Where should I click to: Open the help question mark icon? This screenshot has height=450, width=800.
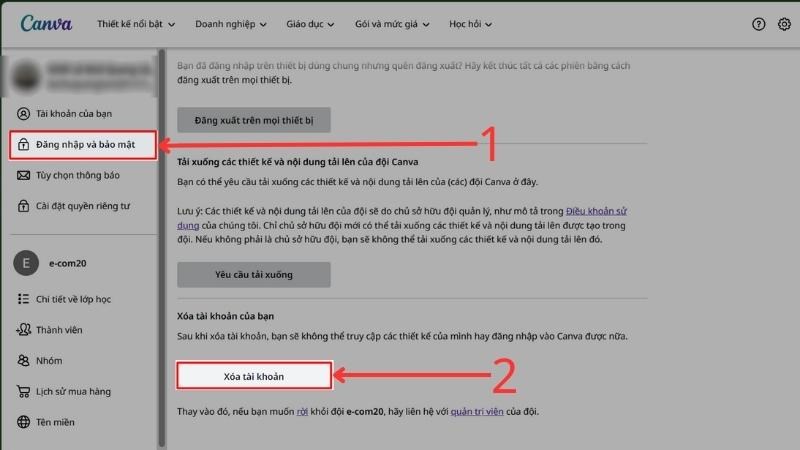tap(758, 24)
